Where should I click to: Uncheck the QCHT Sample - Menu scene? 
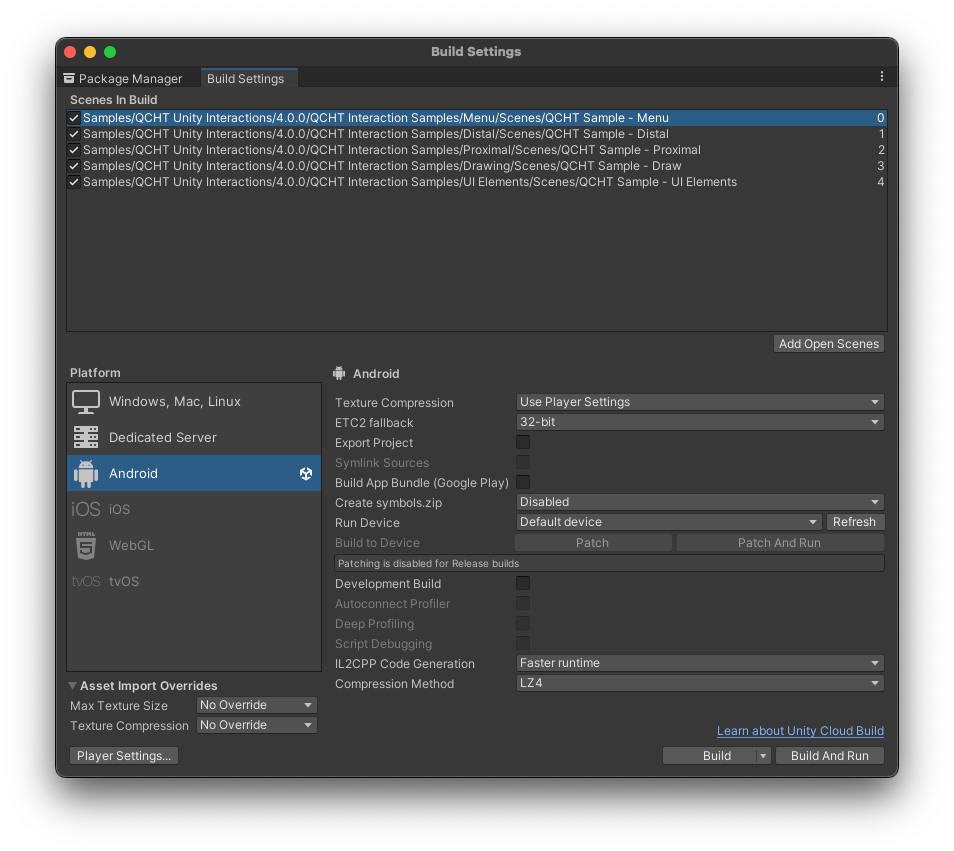click(74, 118)
